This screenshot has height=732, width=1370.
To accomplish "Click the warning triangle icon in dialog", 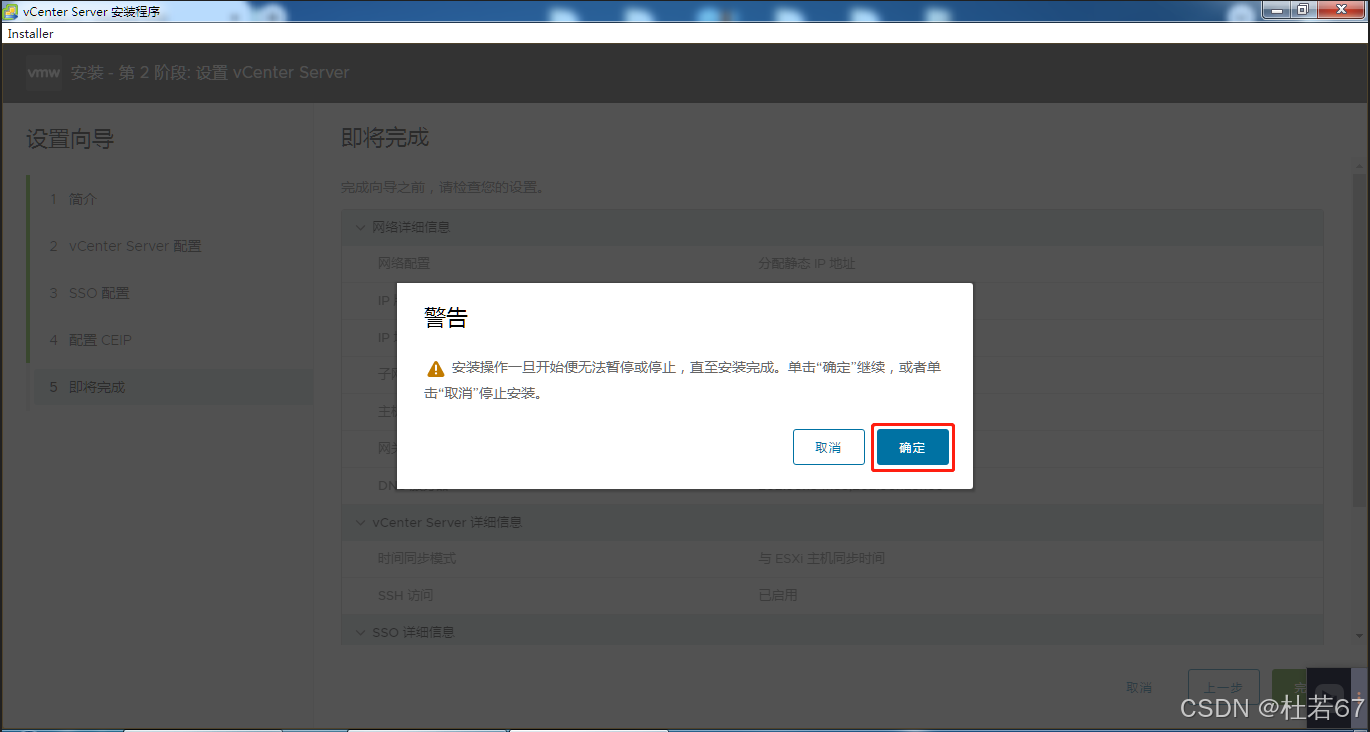I will click(435, 368).
